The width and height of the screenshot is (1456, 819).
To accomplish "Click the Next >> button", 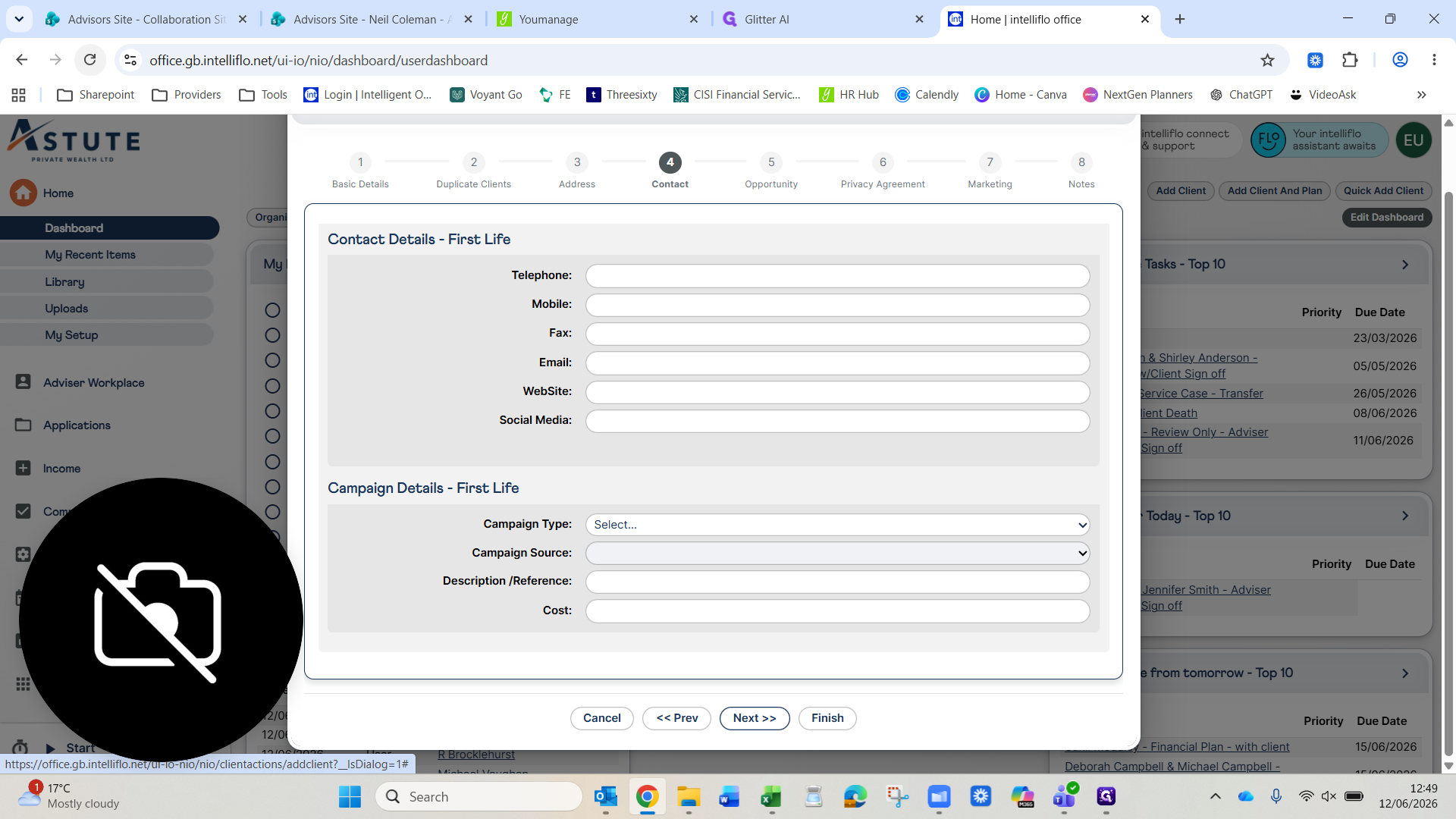I will point(755,718).
